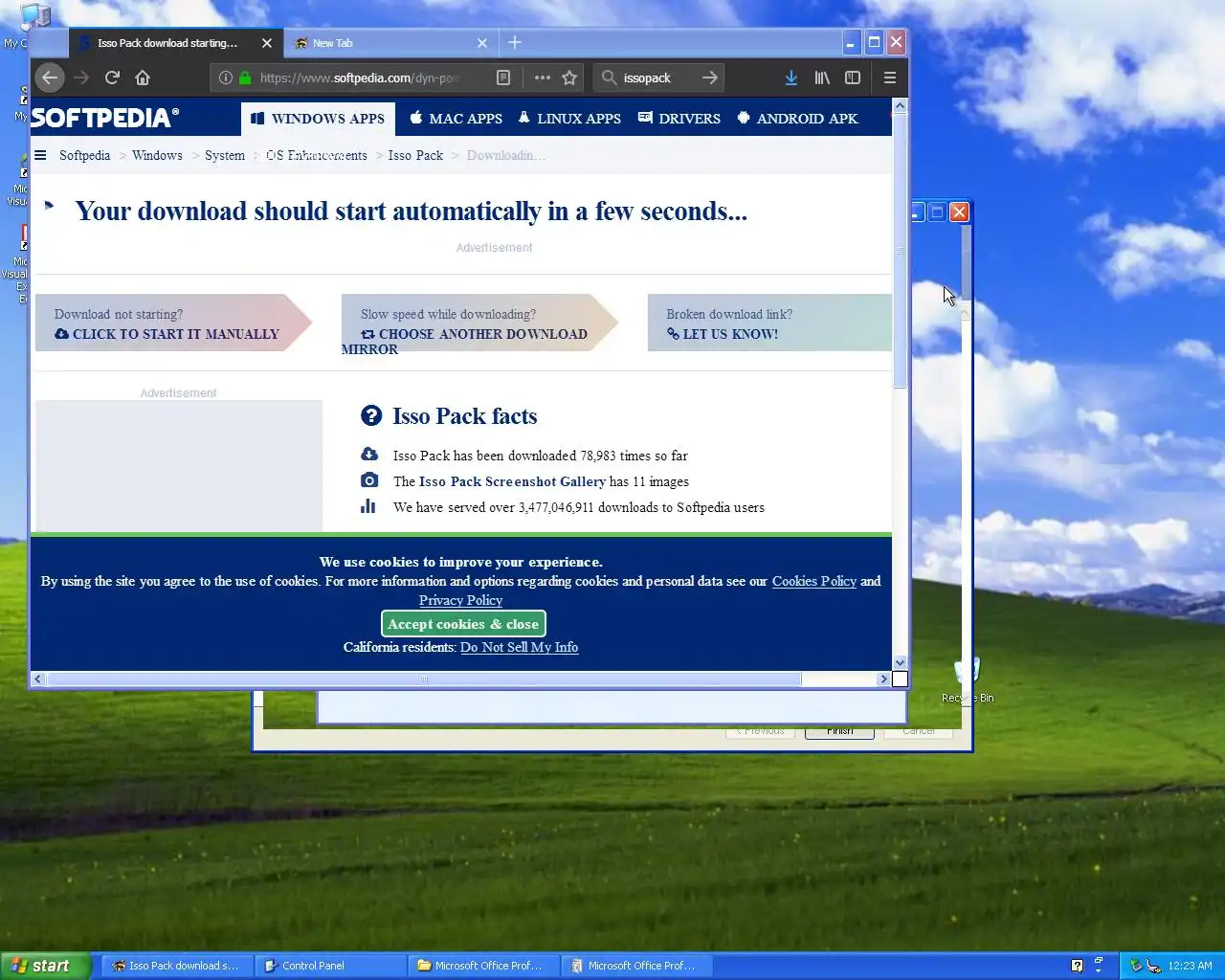The width and height of the screenshot is (1225, 980).
Task: Click Finish in the background wizard window
Action: point(839,731)
